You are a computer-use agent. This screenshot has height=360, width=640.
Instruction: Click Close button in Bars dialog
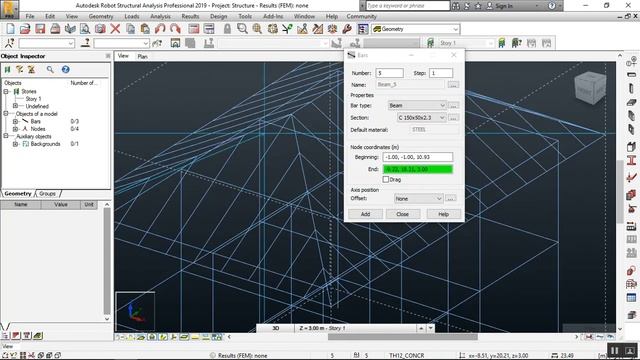coord(402,214)
